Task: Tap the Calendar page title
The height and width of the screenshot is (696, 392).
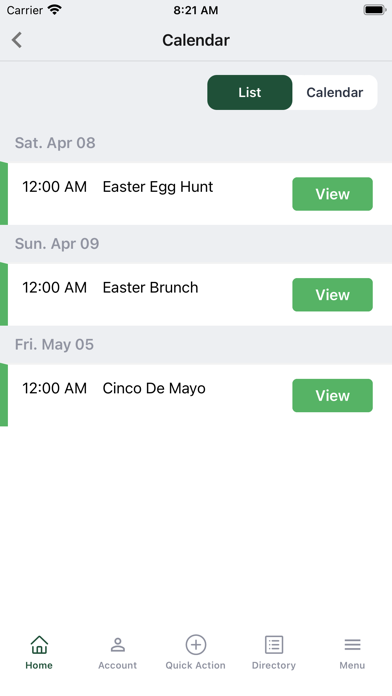Action: (196, 40)
